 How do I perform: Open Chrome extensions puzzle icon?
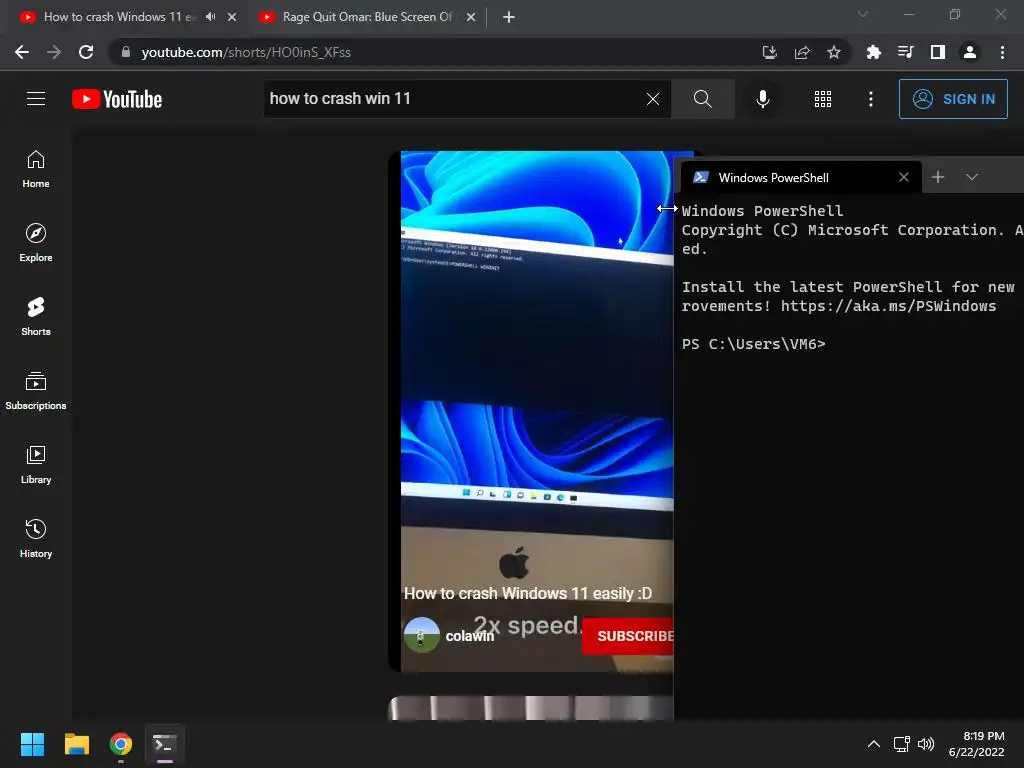873,52
